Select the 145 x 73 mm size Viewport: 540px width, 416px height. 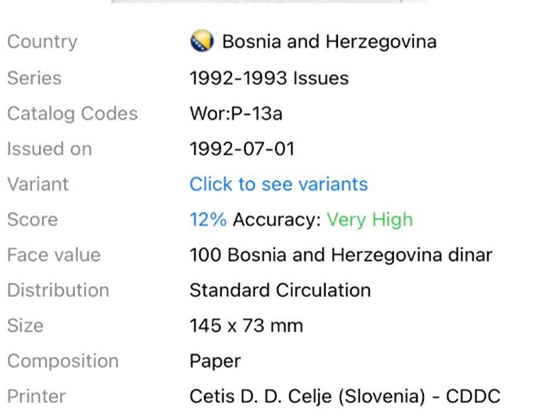(x=246, y=326)
